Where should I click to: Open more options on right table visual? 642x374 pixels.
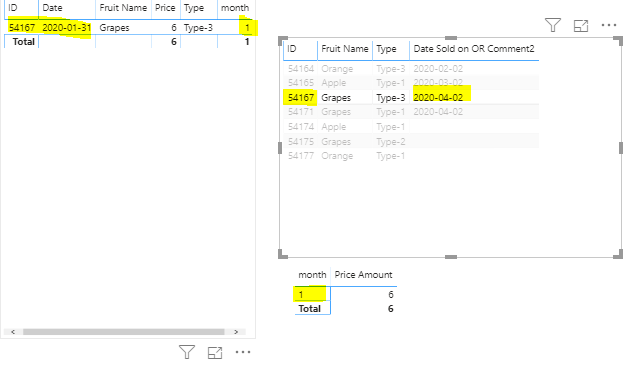coord(609,25)
